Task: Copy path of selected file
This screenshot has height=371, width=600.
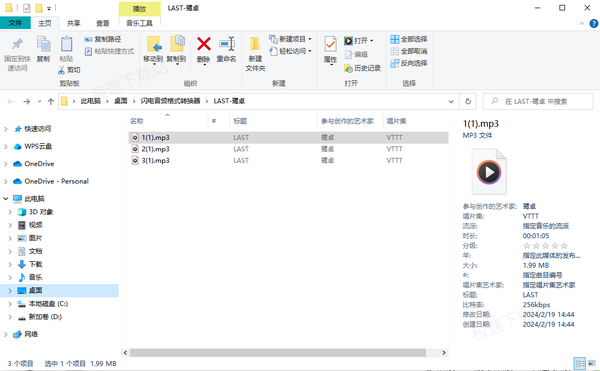Action: tap(103, 39)
